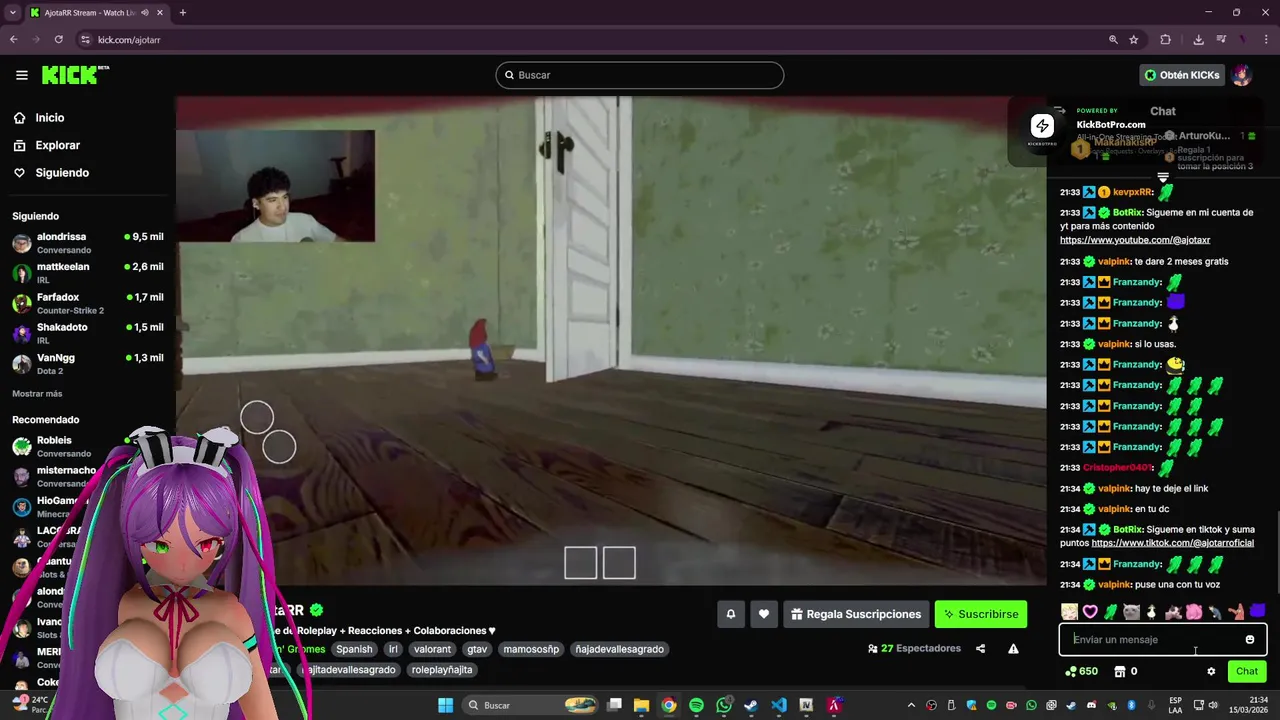Mute the AjotaRR Stream tab audio

[x=145, y=13]
